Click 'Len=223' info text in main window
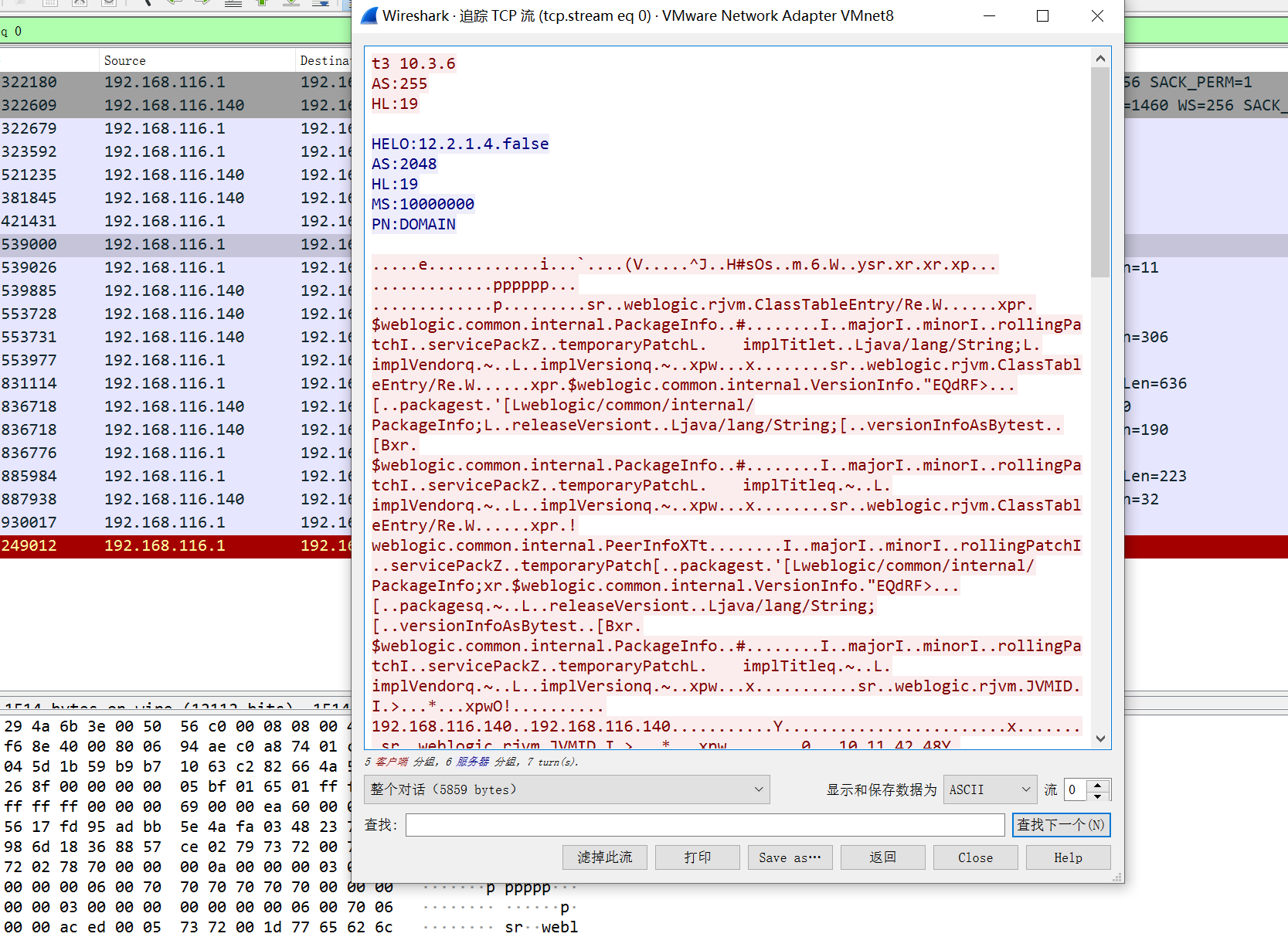Image resolution: width=1288 pixels, height=937 pixels. coord(1155,477)
